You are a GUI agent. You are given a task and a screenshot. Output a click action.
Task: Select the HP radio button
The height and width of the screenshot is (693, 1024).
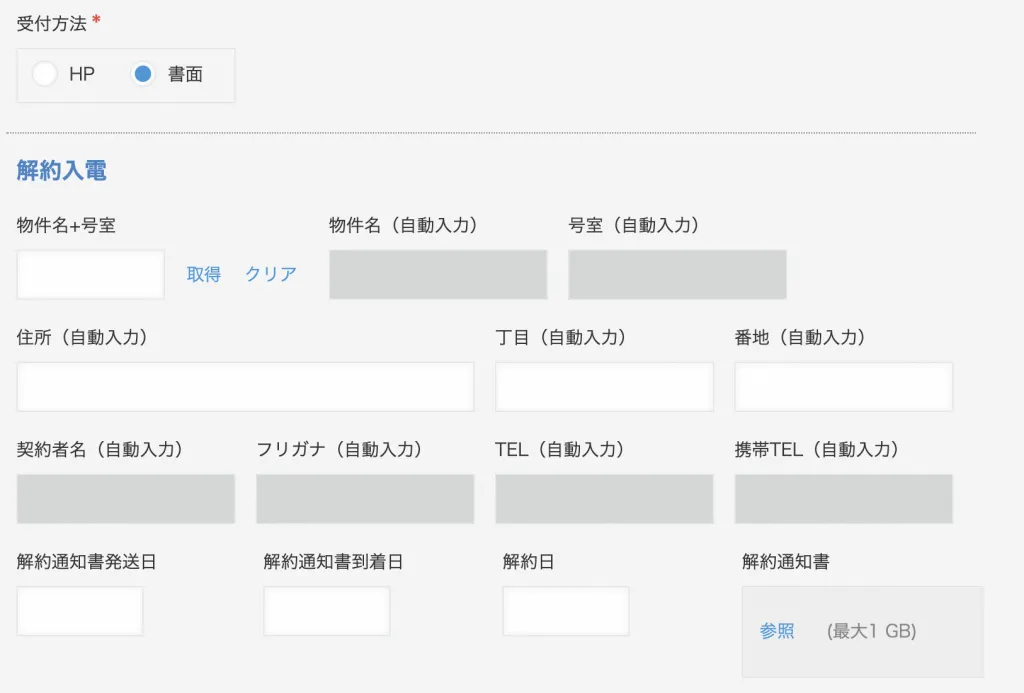[45, 75]
